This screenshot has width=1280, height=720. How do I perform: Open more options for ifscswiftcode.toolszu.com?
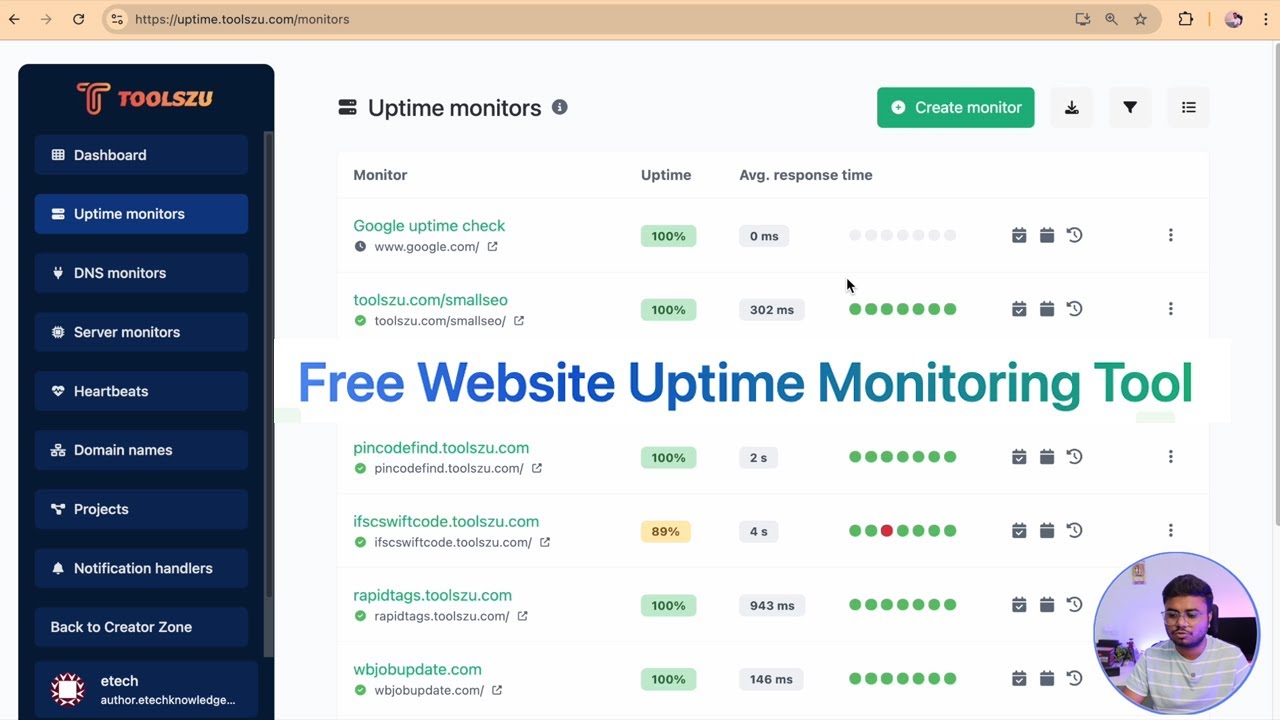coord(1170,531)
